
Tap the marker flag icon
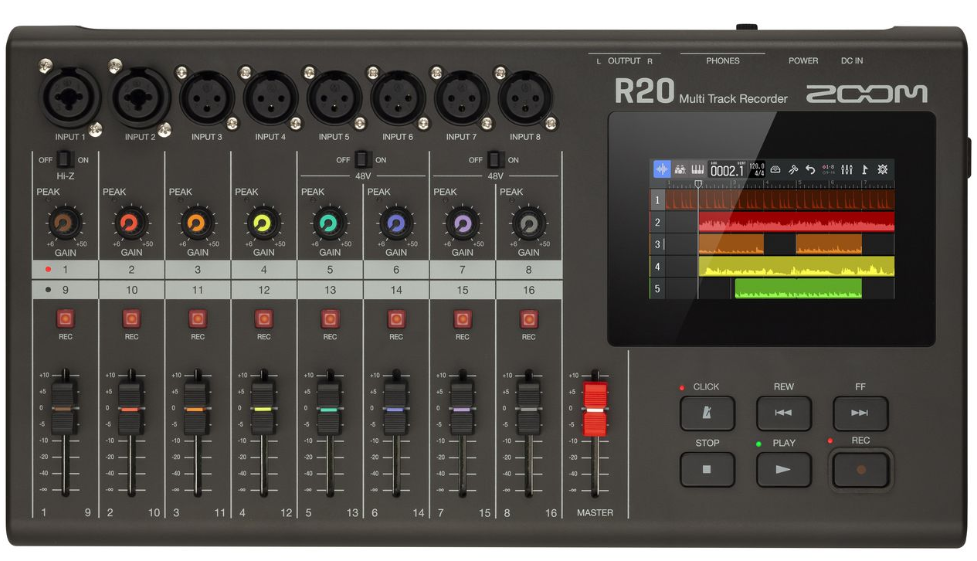864,170
